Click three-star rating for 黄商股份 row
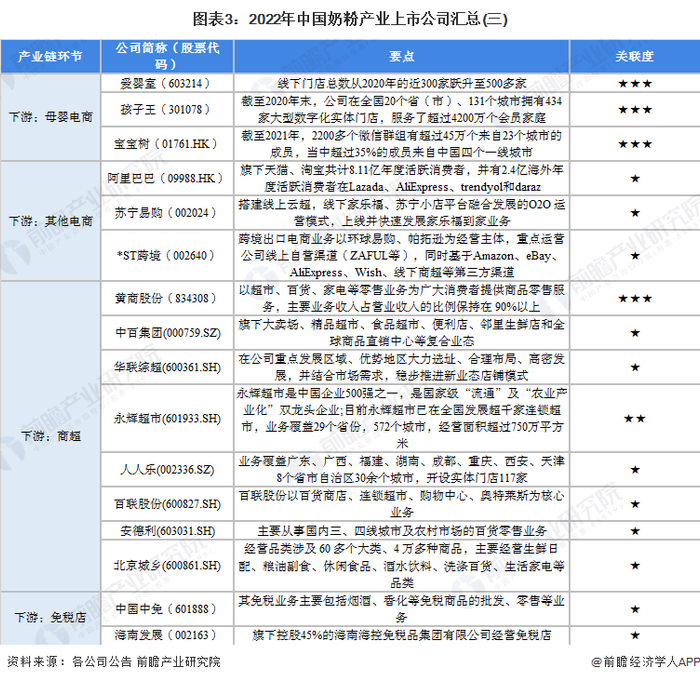 (635, 299)
